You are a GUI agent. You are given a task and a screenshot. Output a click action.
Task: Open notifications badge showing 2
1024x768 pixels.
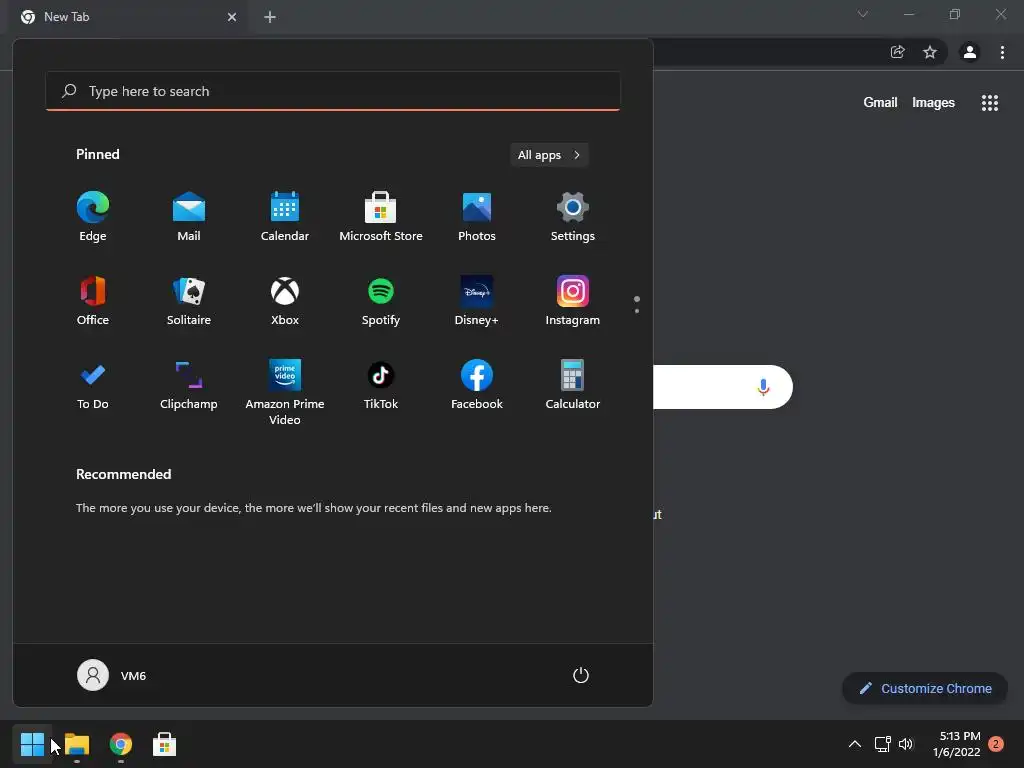point(996,744)
